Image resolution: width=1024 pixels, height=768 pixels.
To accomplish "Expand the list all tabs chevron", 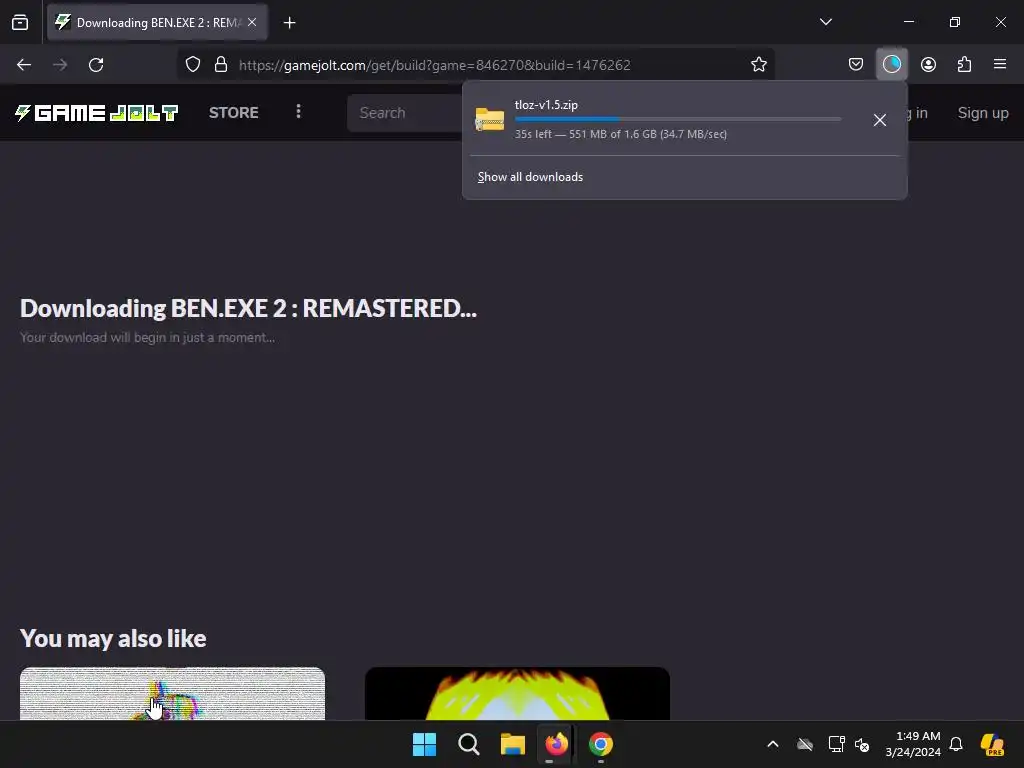I will 825,22.
